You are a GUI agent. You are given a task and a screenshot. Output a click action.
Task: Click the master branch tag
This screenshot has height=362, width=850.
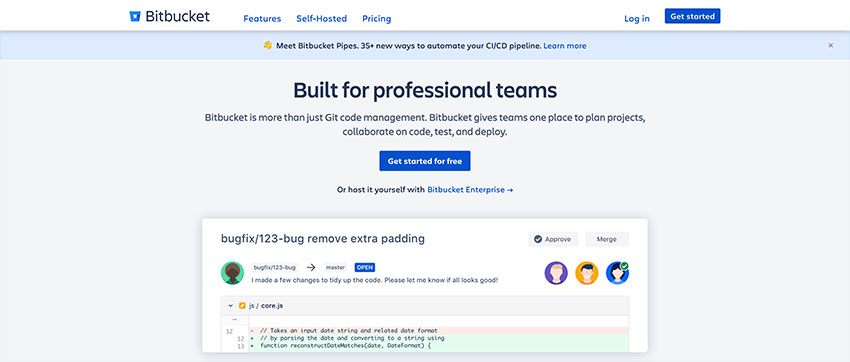click(x=335, y=267)
